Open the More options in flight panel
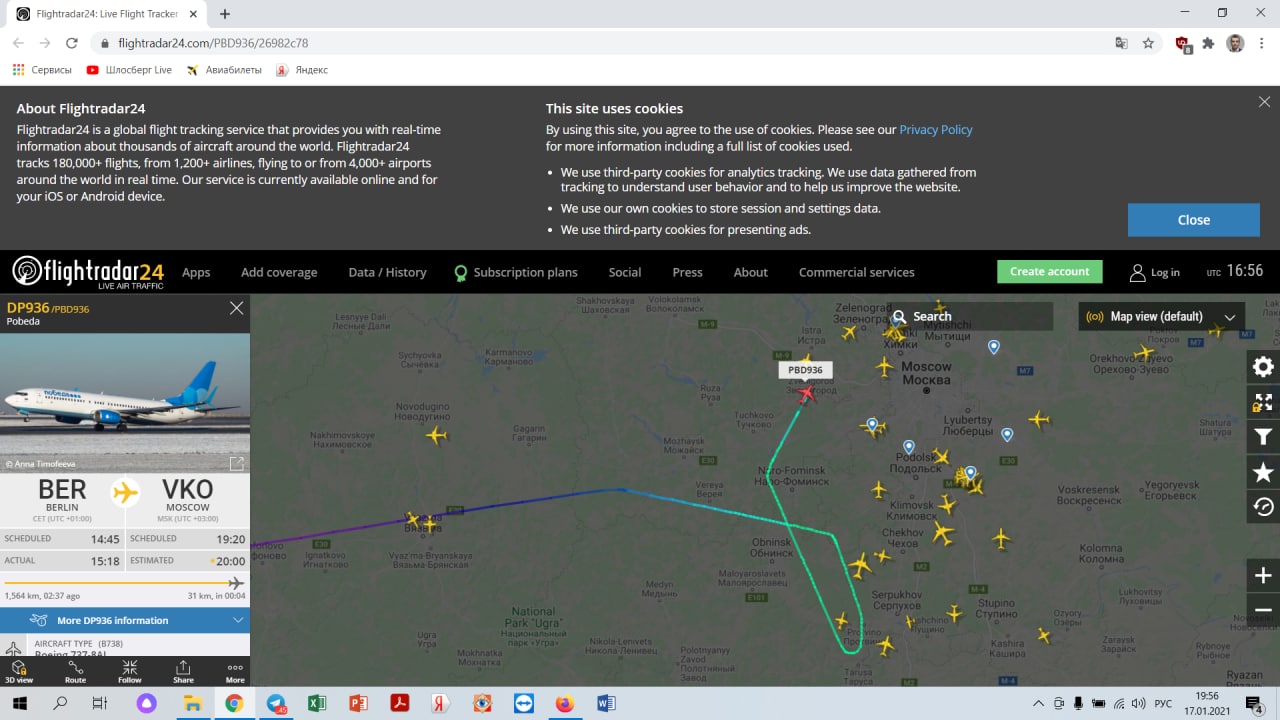The width and height of the screenshot is (1280, 720). coord(235,671)
